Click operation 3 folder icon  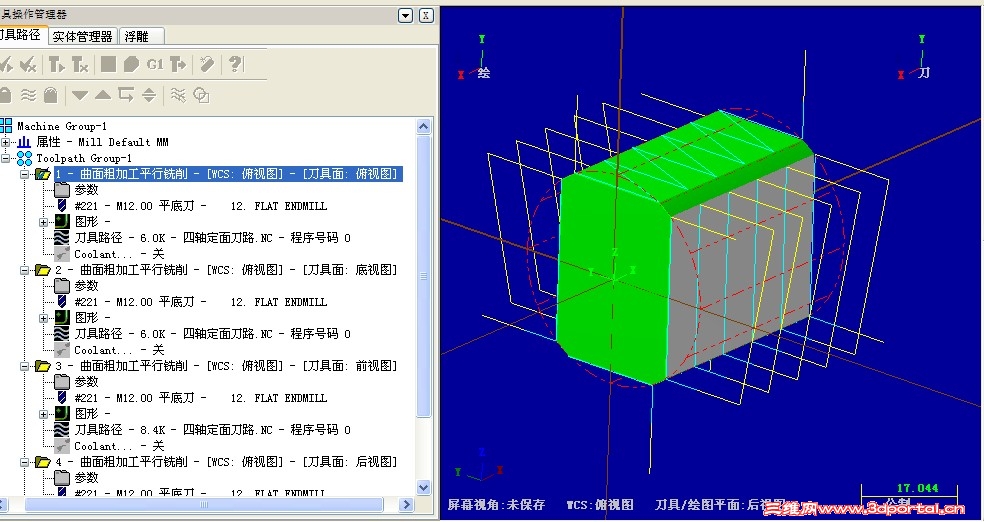click(43, 366)
